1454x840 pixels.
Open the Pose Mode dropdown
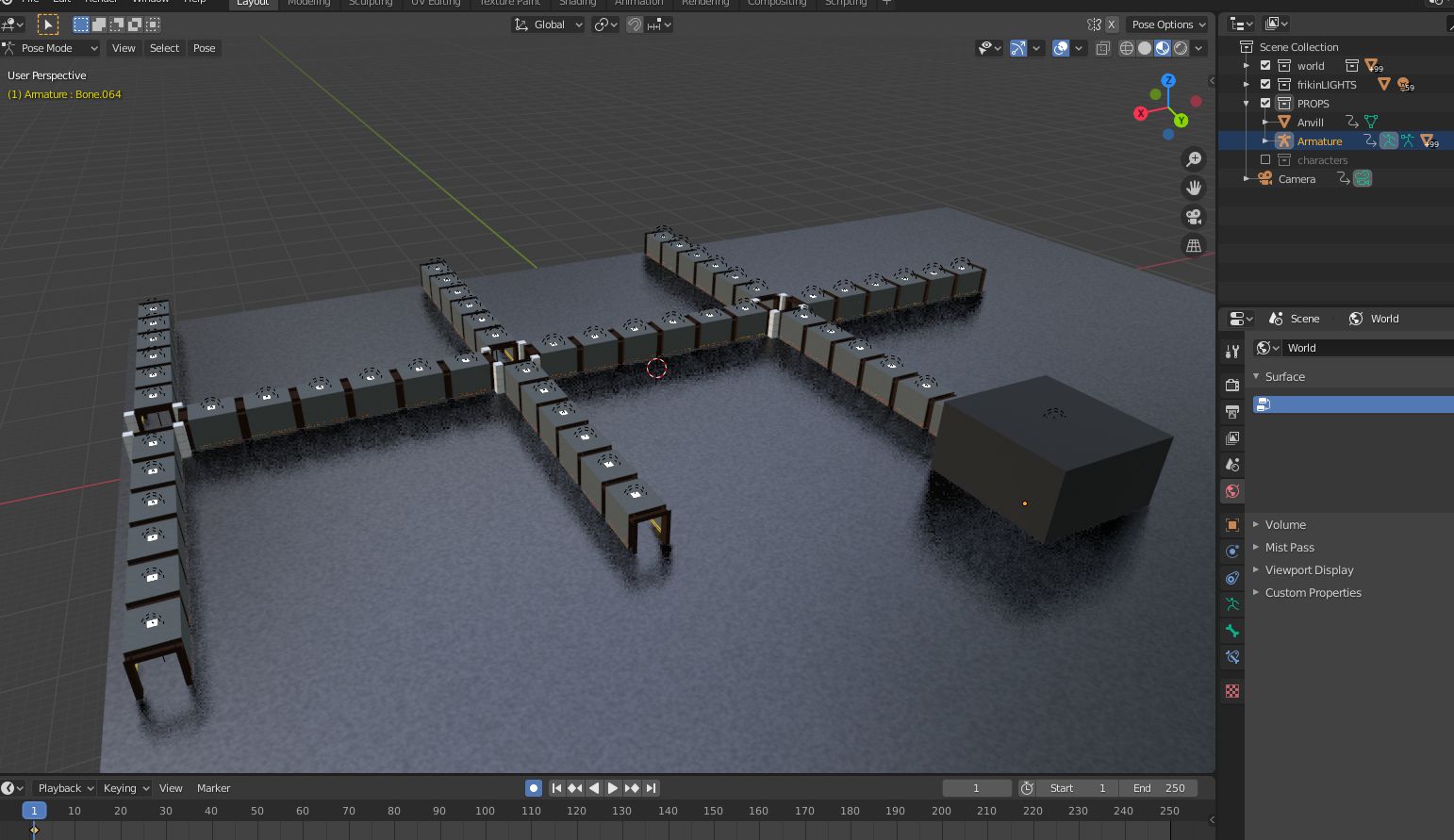click(51, 48)
